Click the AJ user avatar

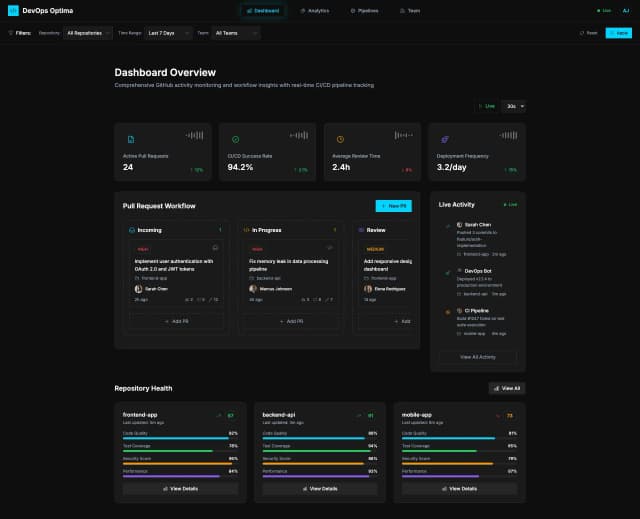coord(625,10)
